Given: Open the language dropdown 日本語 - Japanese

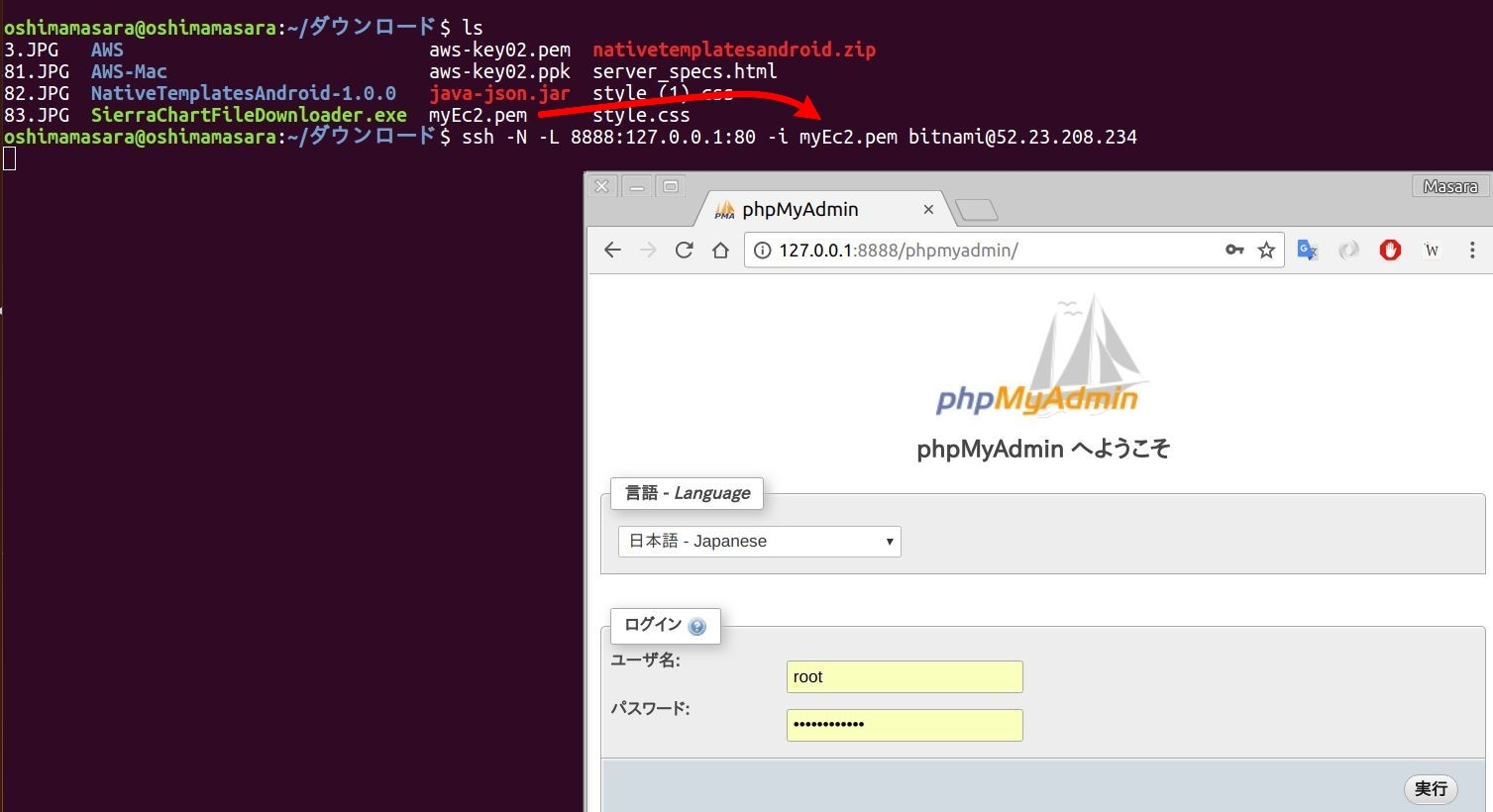Looking at the screenshot, I should pyautogui.click(x=760, y=541).
